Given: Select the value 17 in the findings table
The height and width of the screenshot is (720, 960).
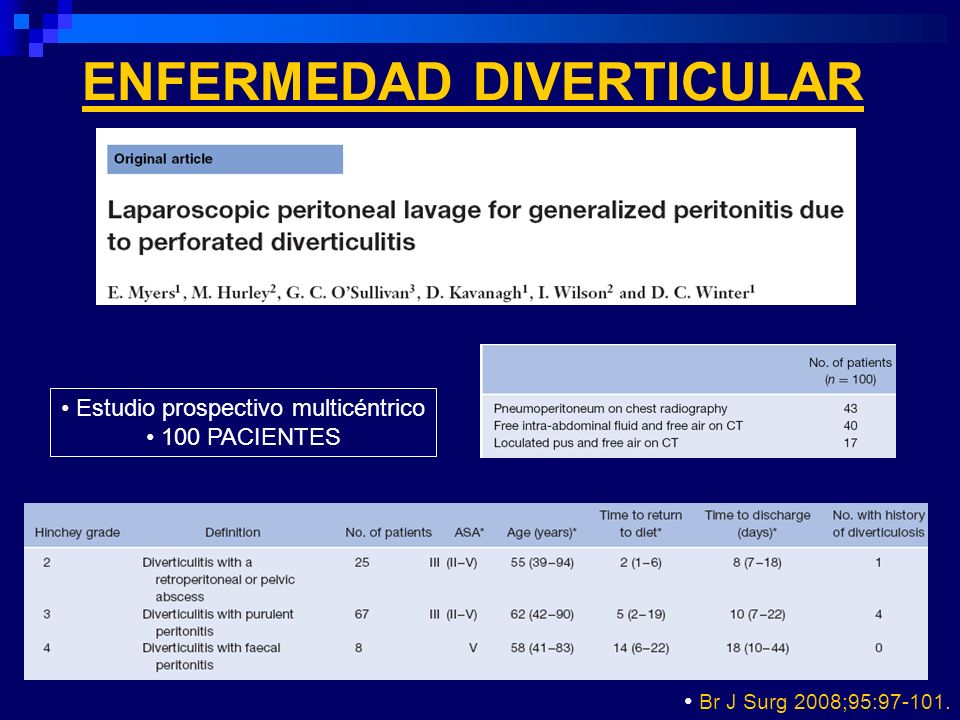Looking at the screenshot, I should point(850,443).
